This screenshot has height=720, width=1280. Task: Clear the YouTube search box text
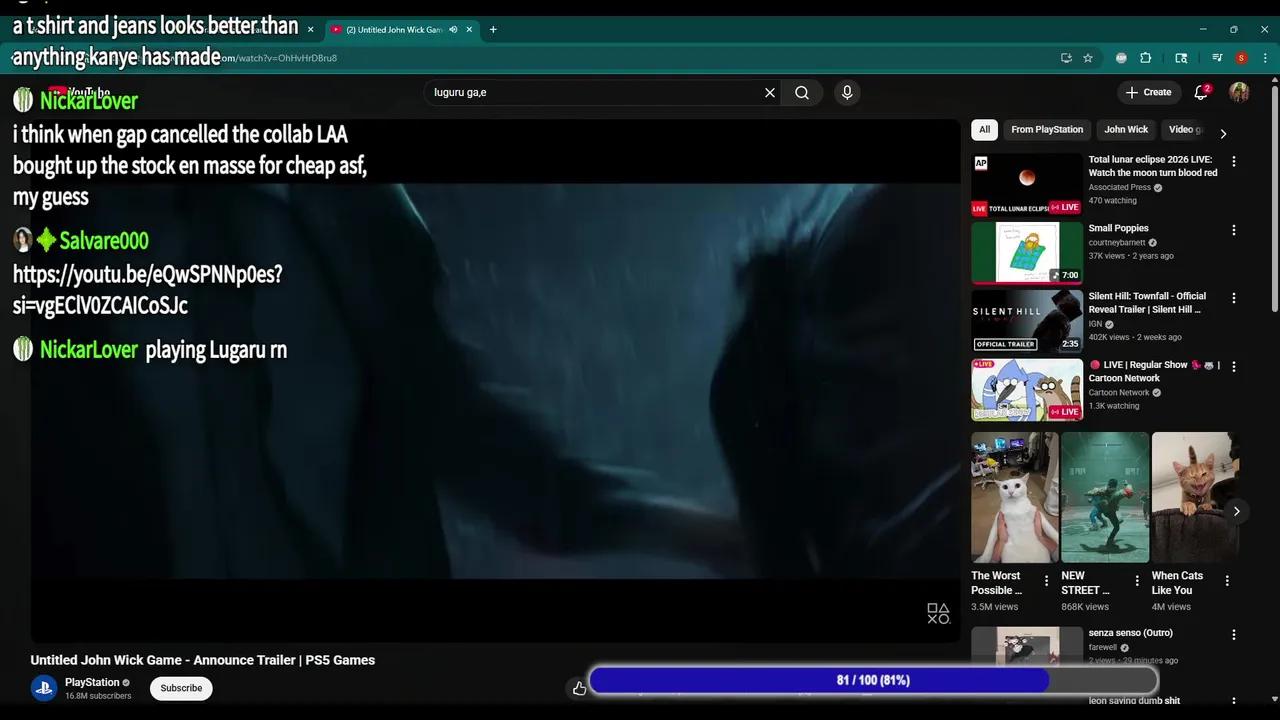pyautogui.click(x=770, y=92)
